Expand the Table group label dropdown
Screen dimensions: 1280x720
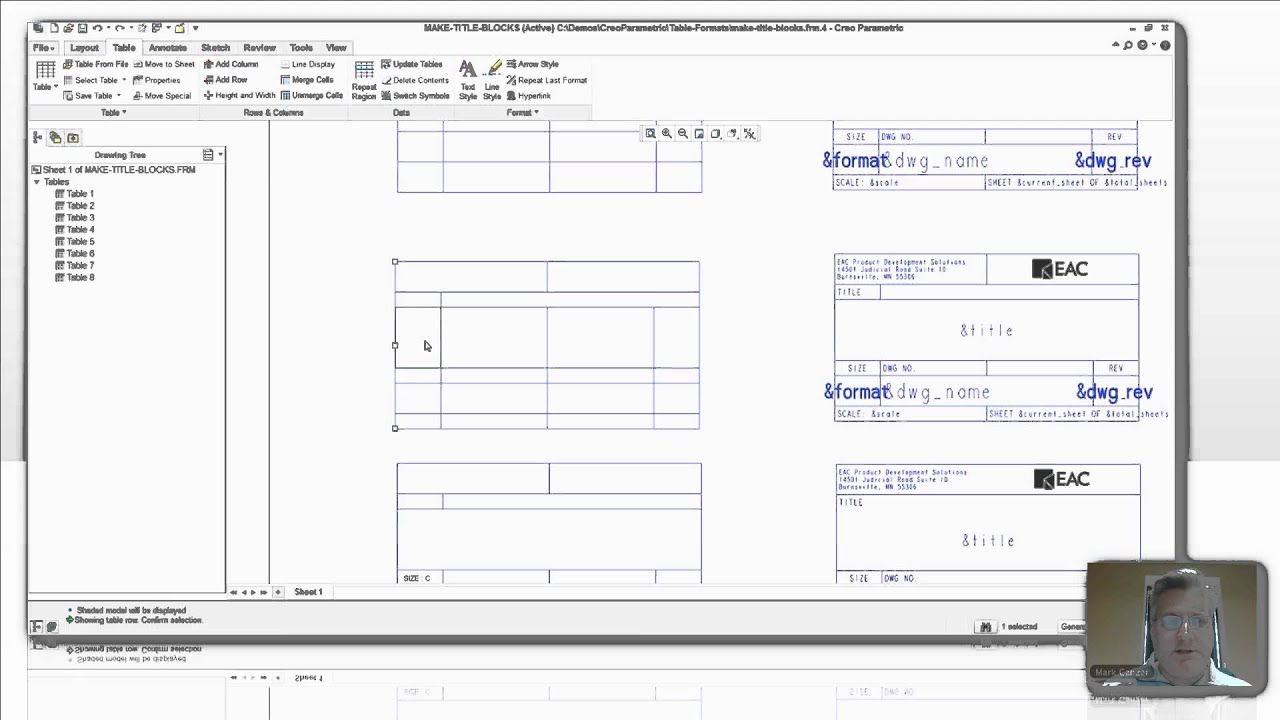coord(113,112)
